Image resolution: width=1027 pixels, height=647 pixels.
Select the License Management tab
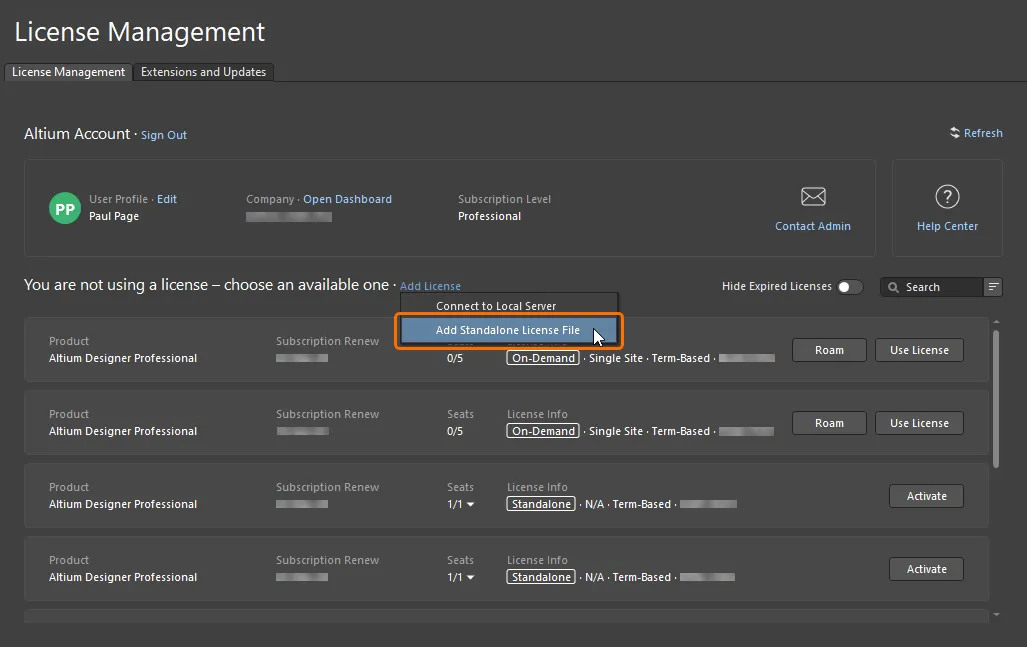coord(68,72)
